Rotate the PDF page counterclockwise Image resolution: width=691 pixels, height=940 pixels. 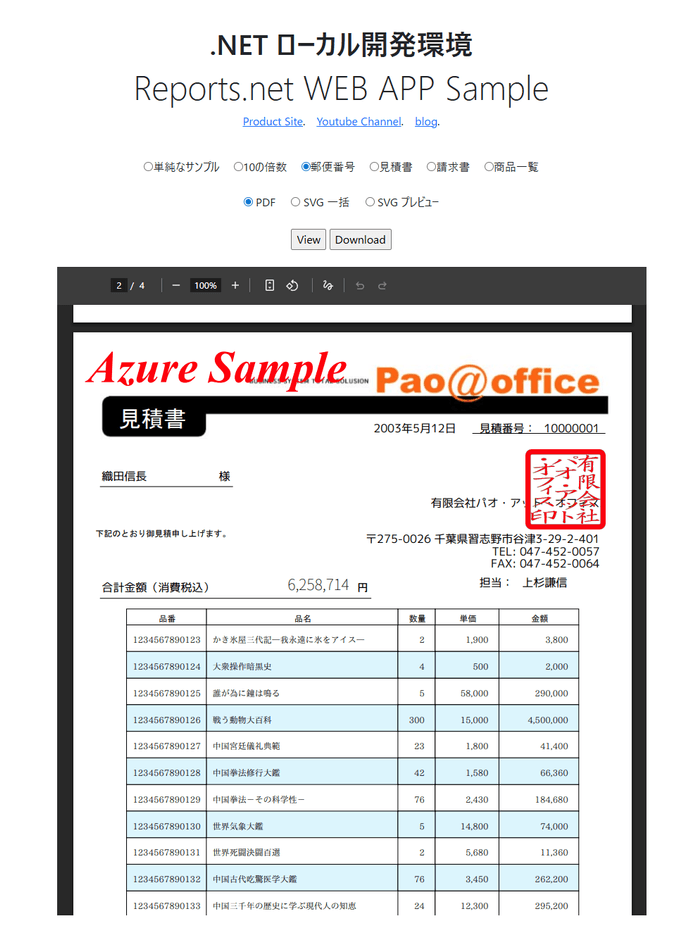(292, 286)
